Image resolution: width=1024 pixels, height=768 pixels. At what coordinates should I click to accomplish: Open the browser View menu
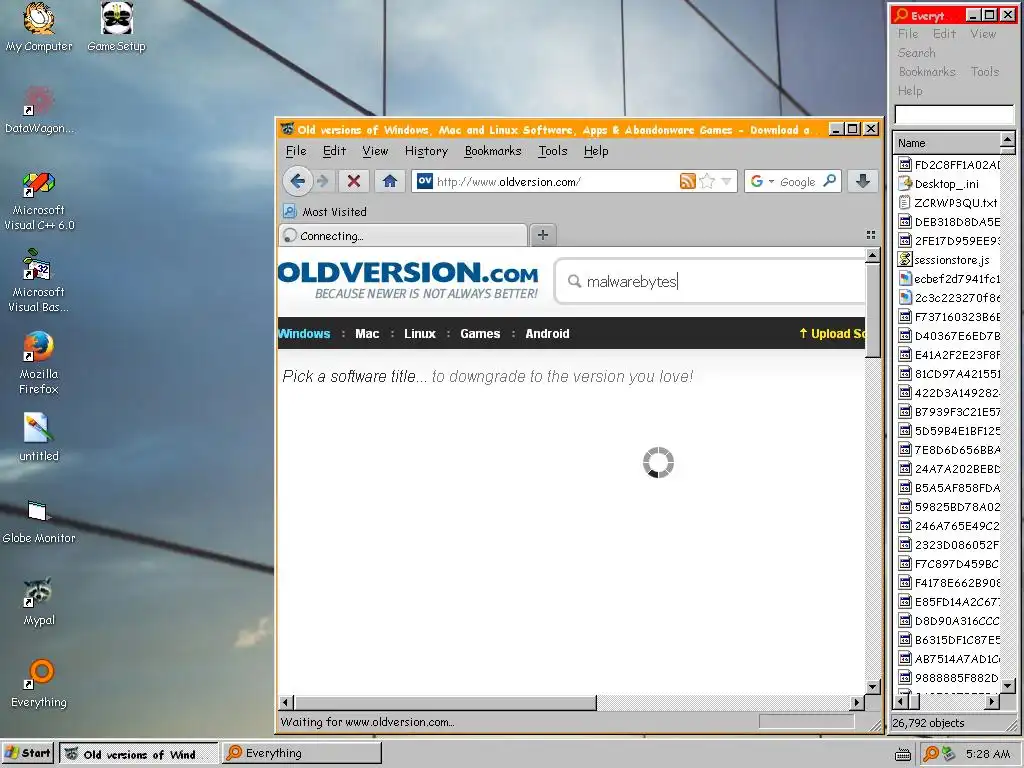[375, 151]
